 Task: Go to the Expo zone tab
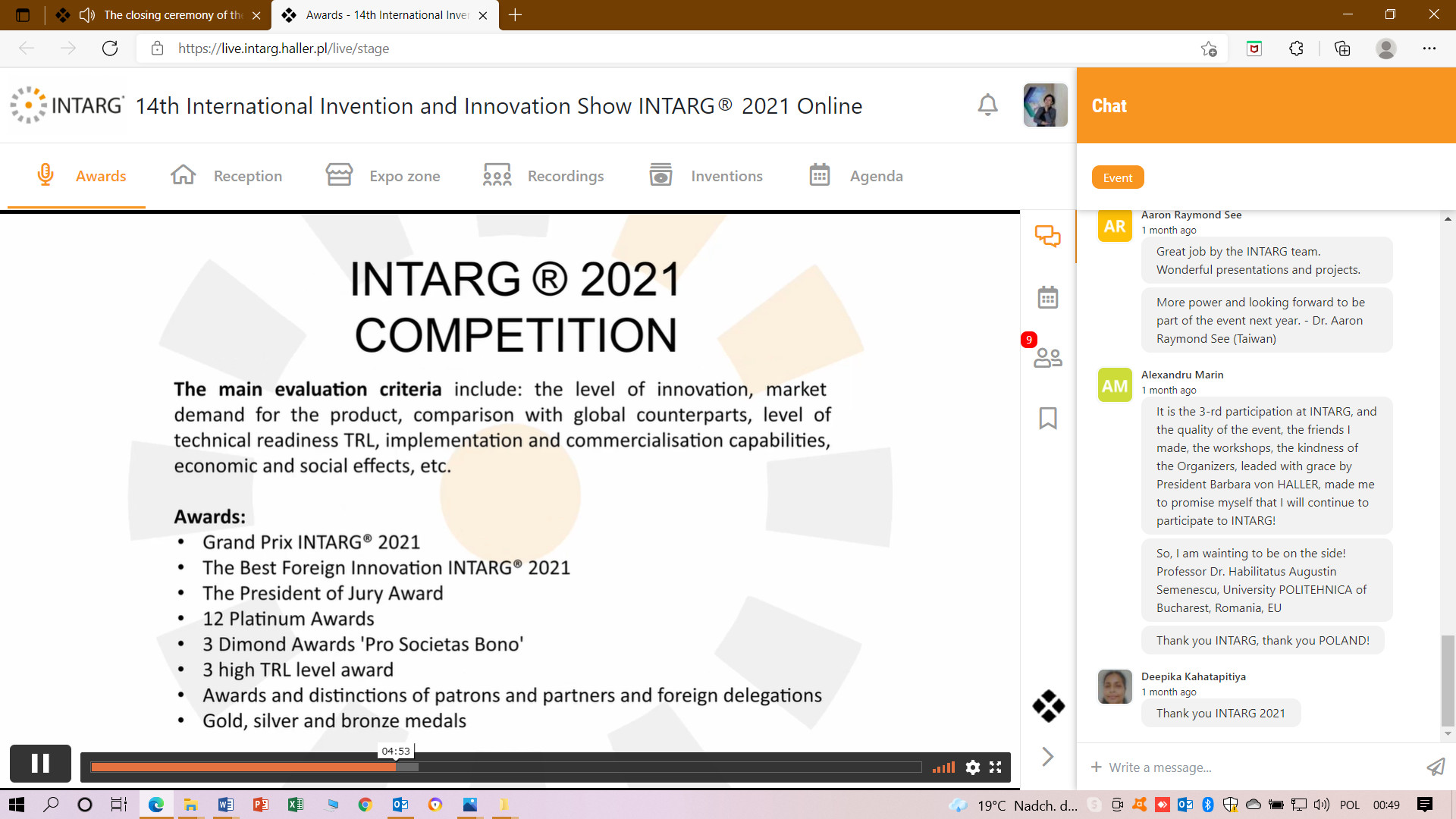pyautogui.click(x=383, y=176)
